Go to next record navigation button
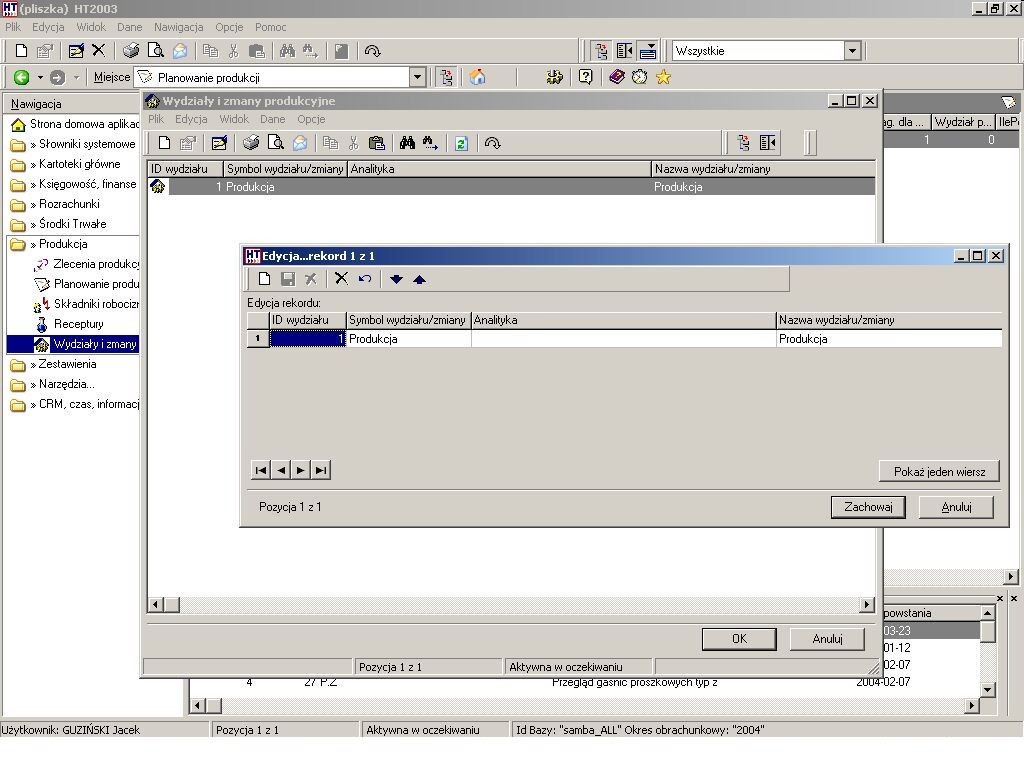Screen dimensions: 1024x768 pyautogui.click(x=300, y=470)
